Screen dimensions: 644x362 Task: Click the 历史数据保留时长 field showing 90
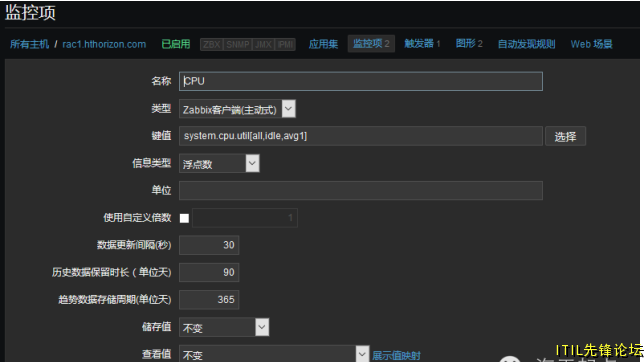pyautogui.click(x=209, y=272)
